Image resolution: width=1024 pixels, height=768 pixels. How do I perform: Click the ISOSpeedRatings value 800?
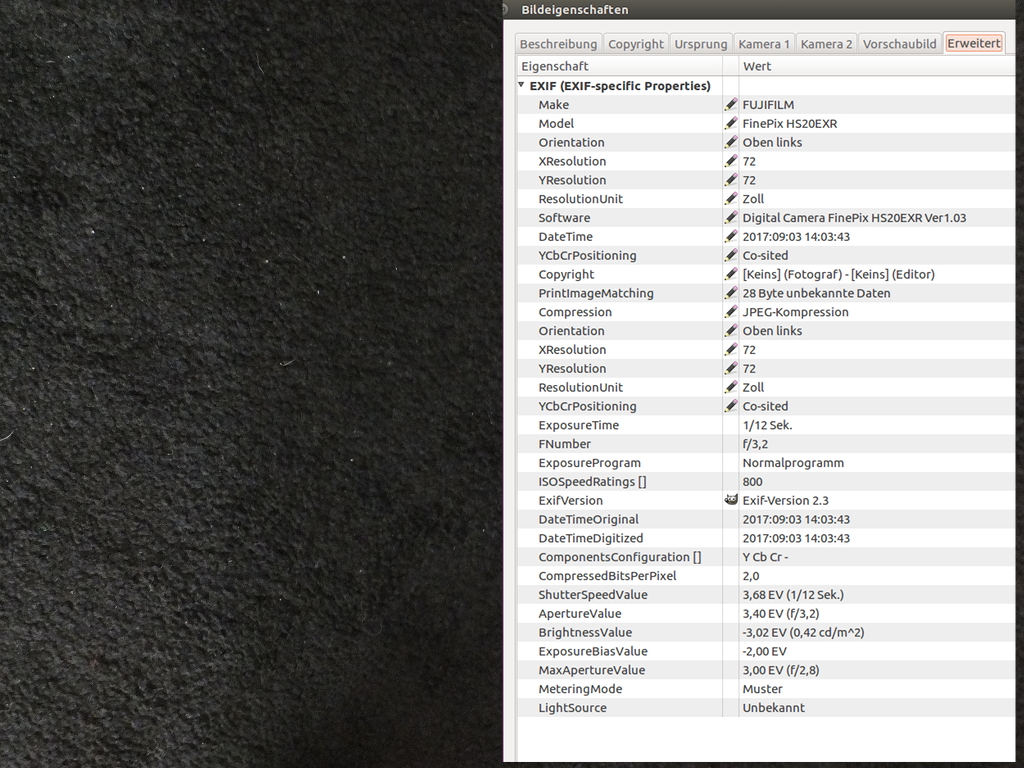point(752,481)
